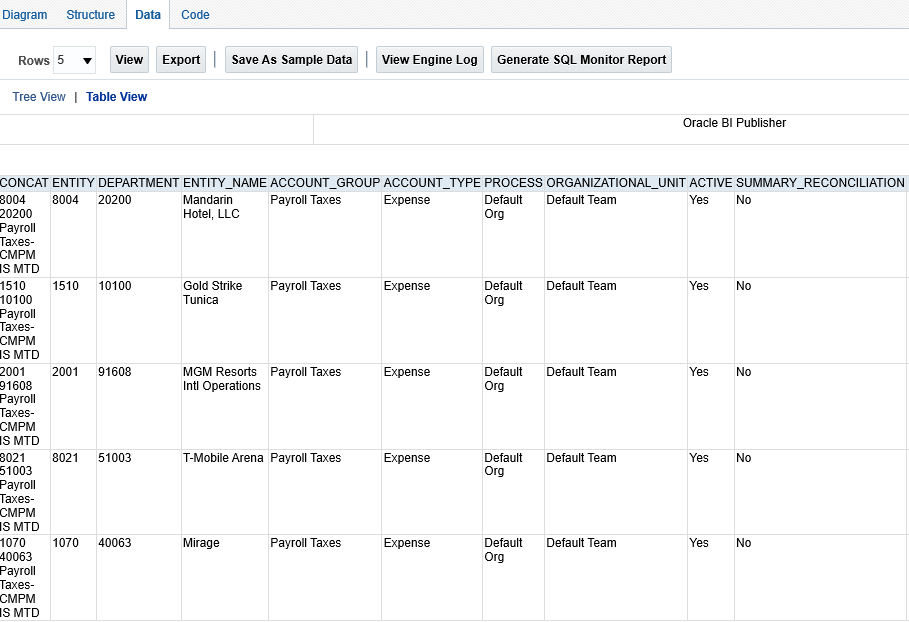909x622 pixels.
Task: Click the T-Mobile Arena entity cell
Action: 223,458
